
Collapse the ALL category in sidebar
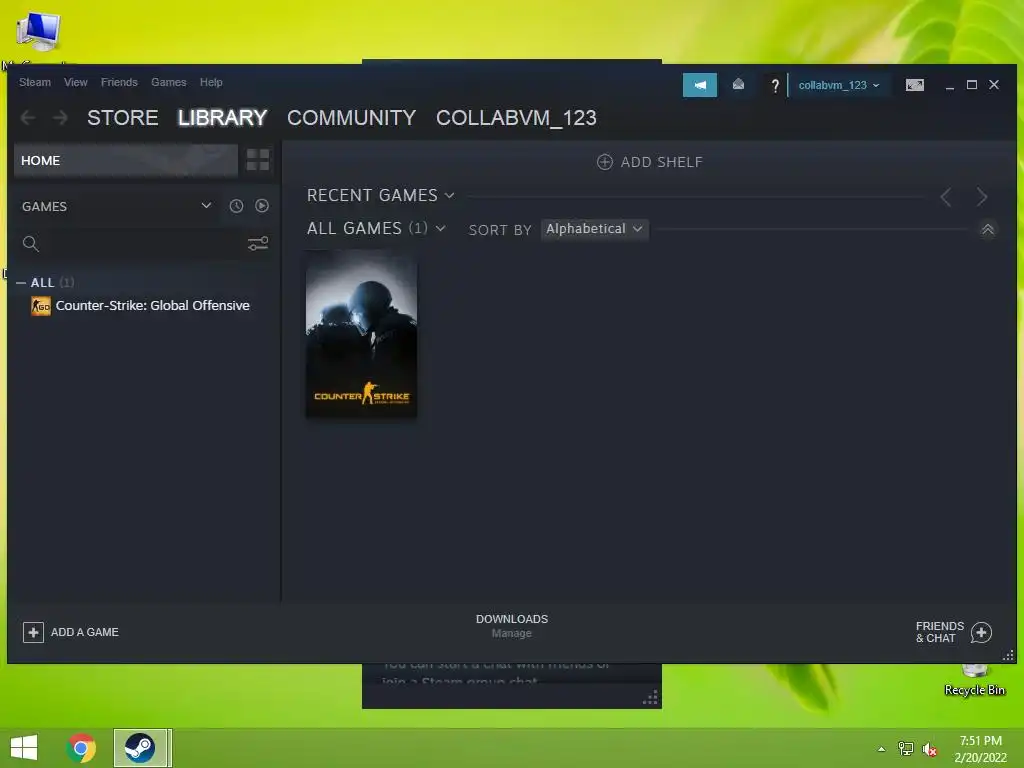21,283
